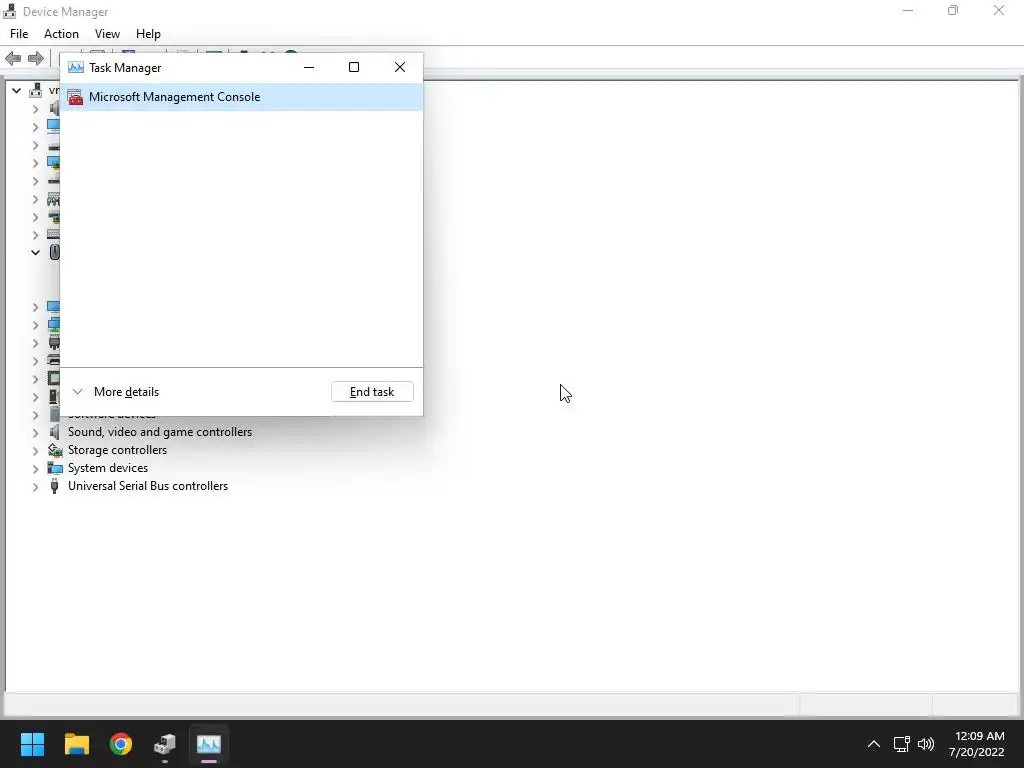Click the System devices folder icon
1024x768 pixels.
pos(55,468)
